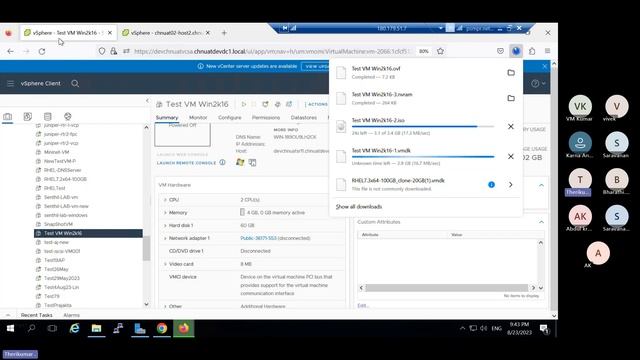Open File Explorer from the taskbar

tap(96, 328)
